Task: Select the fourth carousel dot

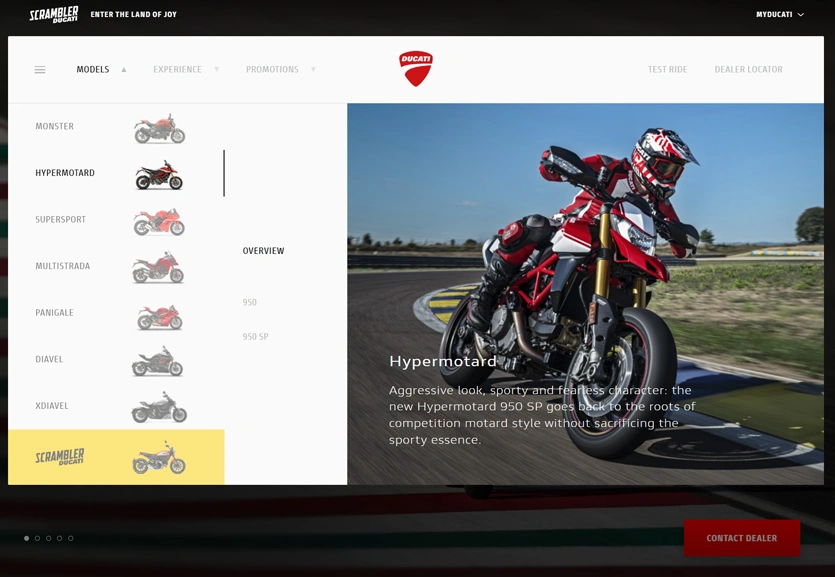Action: [60, 538]
